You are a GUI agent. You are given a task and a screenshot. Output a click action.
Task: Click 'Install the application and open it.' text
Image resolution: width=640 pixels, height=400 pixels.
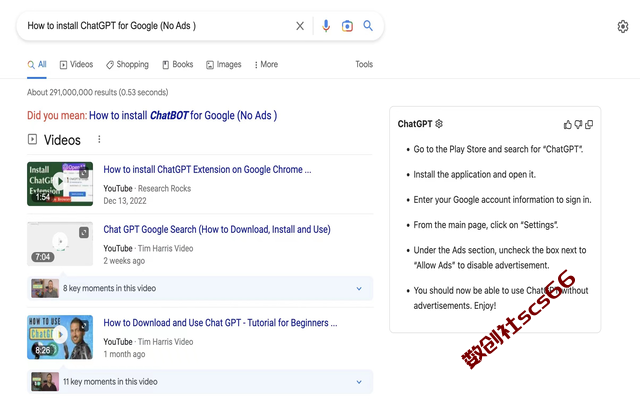point(474,175)
